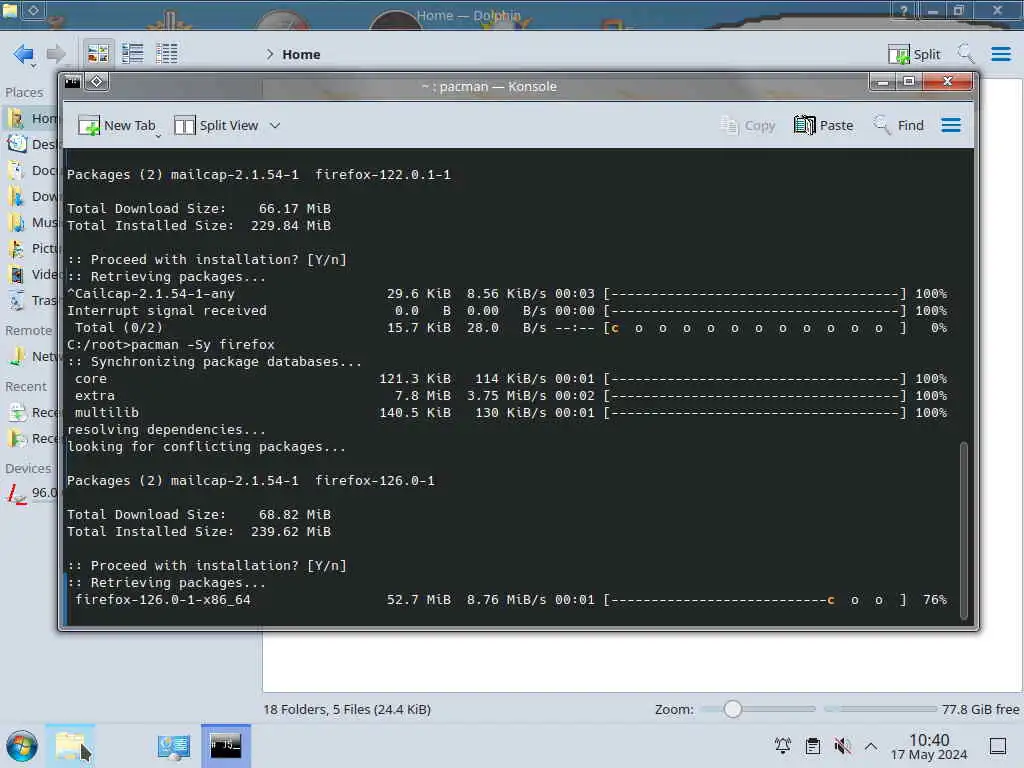Select Pictures in Places panel

tap(31, 249)
